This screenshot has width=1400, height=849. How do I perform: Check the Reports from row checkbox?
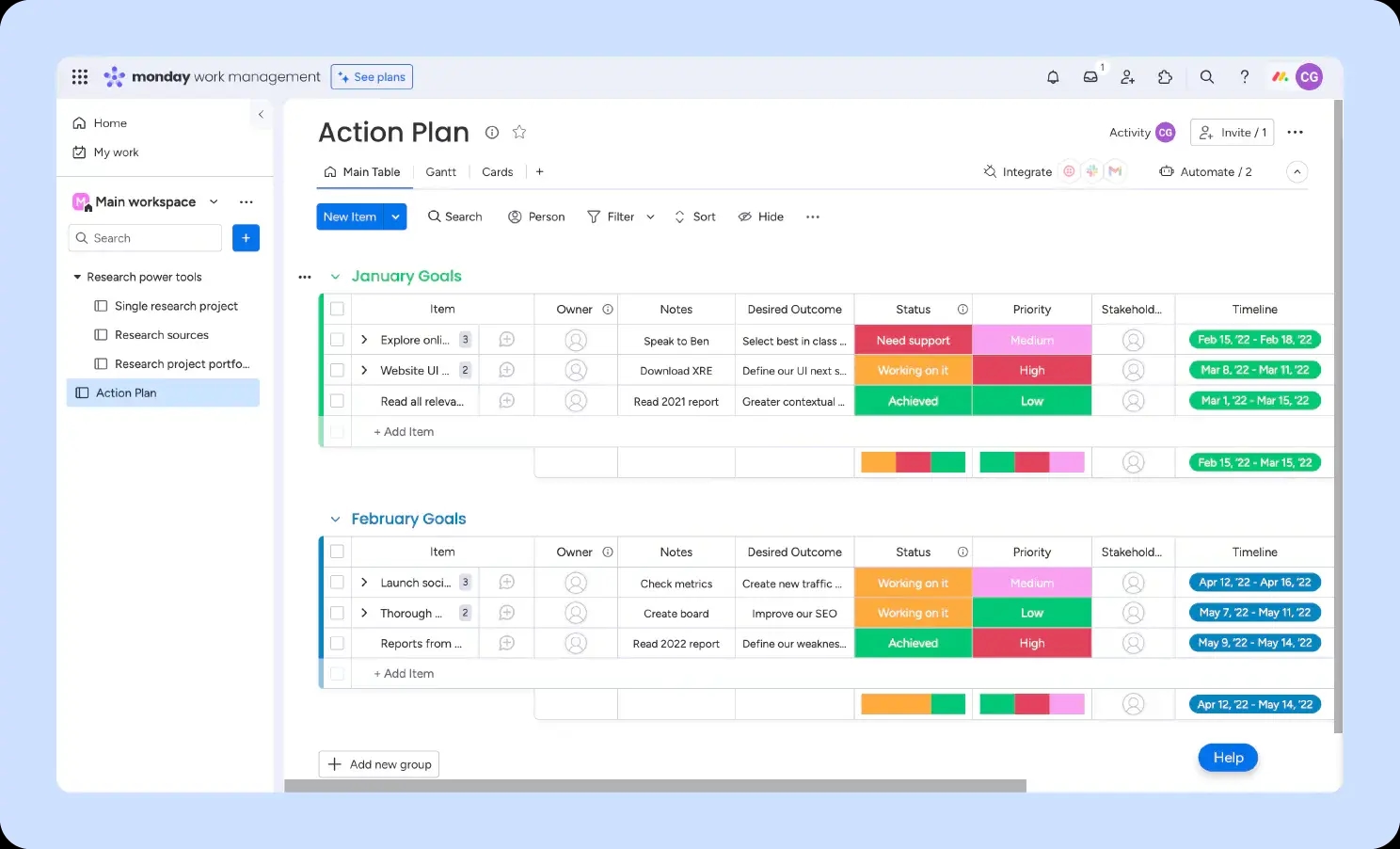[337, 643]
